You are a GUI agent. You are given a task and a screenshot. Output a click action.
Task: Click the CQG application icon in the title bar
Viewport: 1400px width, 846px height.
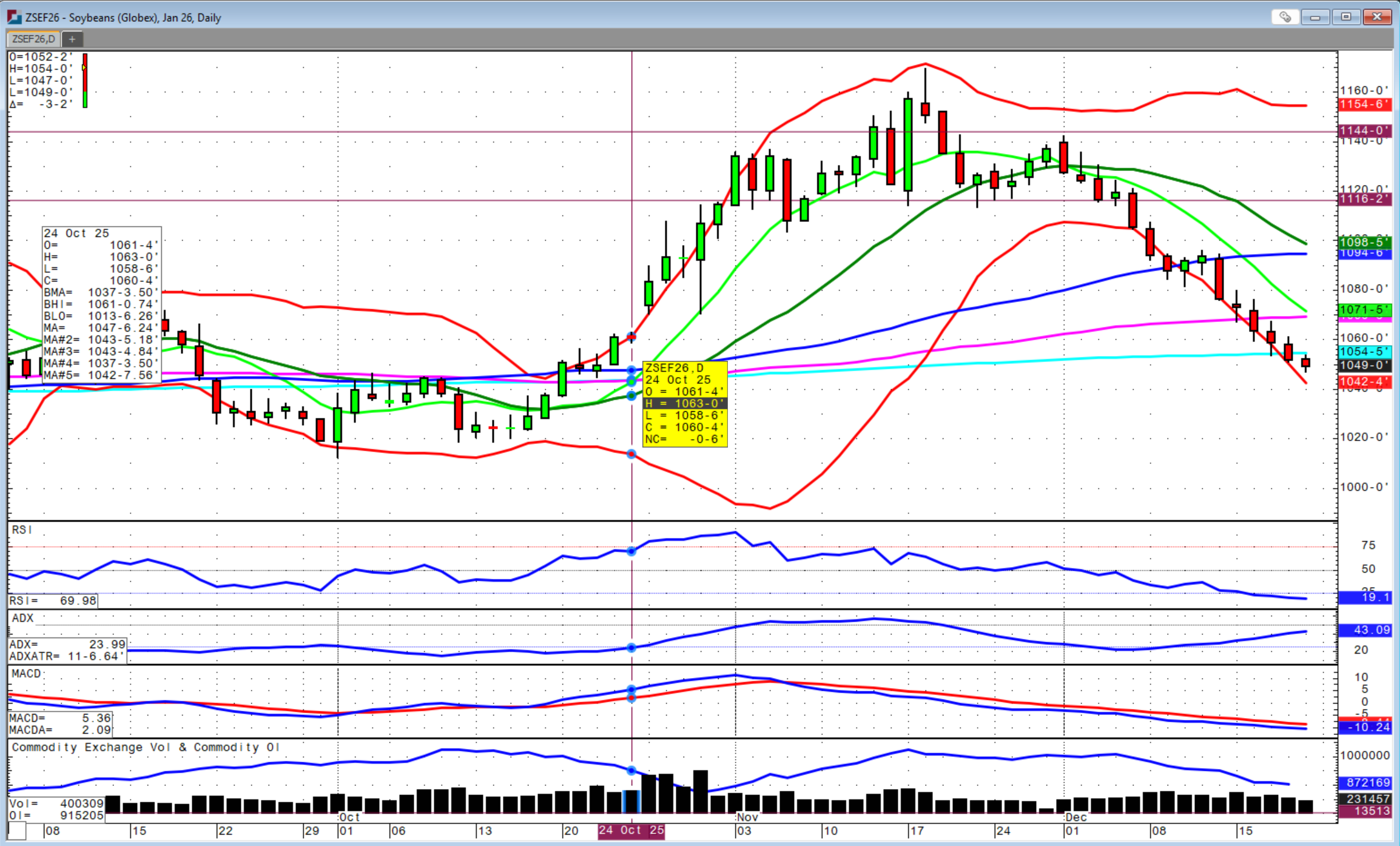[14, 17]
